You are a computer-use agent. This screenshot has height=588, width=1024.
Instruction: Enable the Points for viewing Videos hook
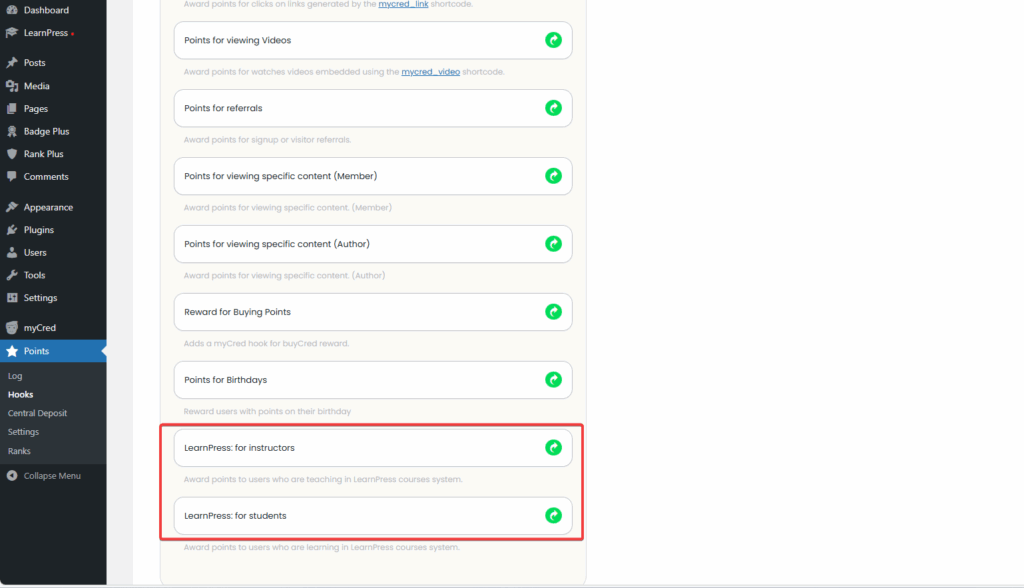pyautogui.click(x=553, y=40)
